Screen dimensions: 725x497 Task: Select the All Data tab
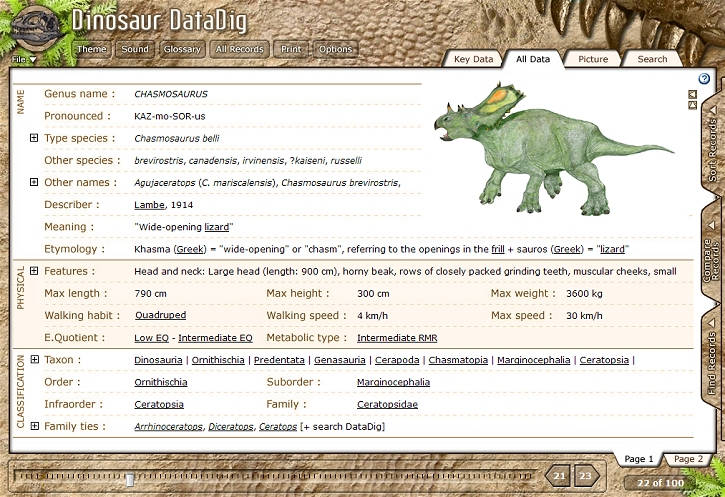coord(533,59)
